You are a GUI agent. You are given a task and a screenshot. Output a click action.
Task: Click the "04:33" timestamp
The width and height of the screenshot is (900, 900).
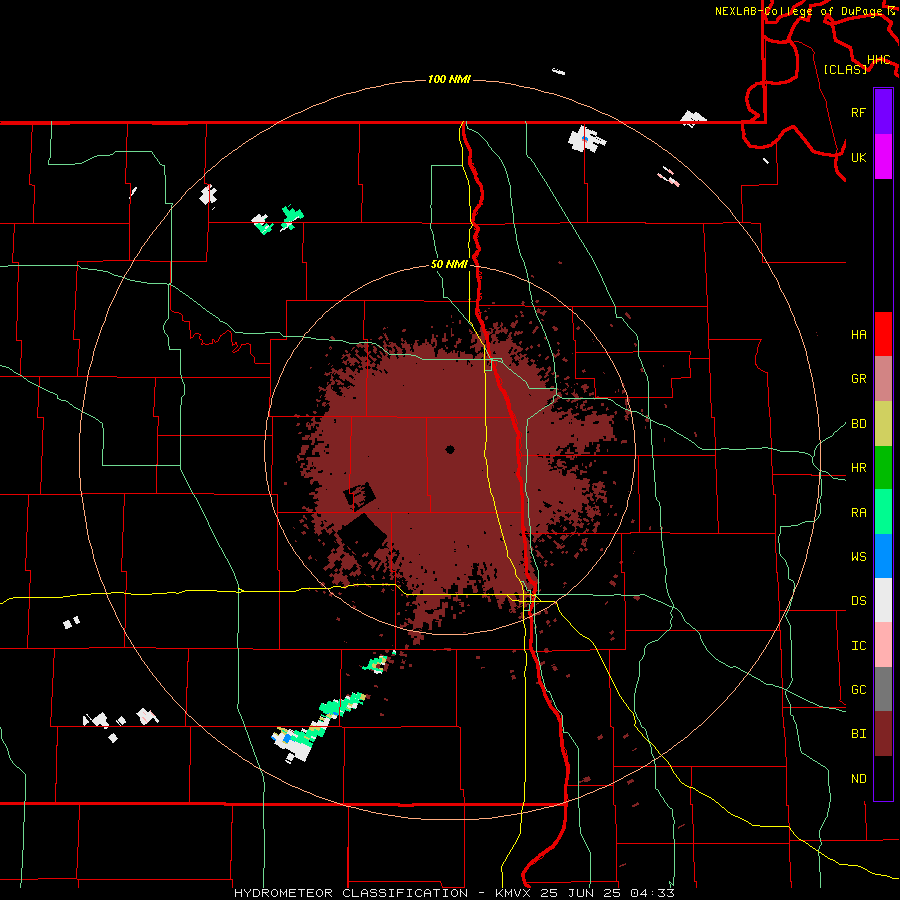(x=652, y=893)
